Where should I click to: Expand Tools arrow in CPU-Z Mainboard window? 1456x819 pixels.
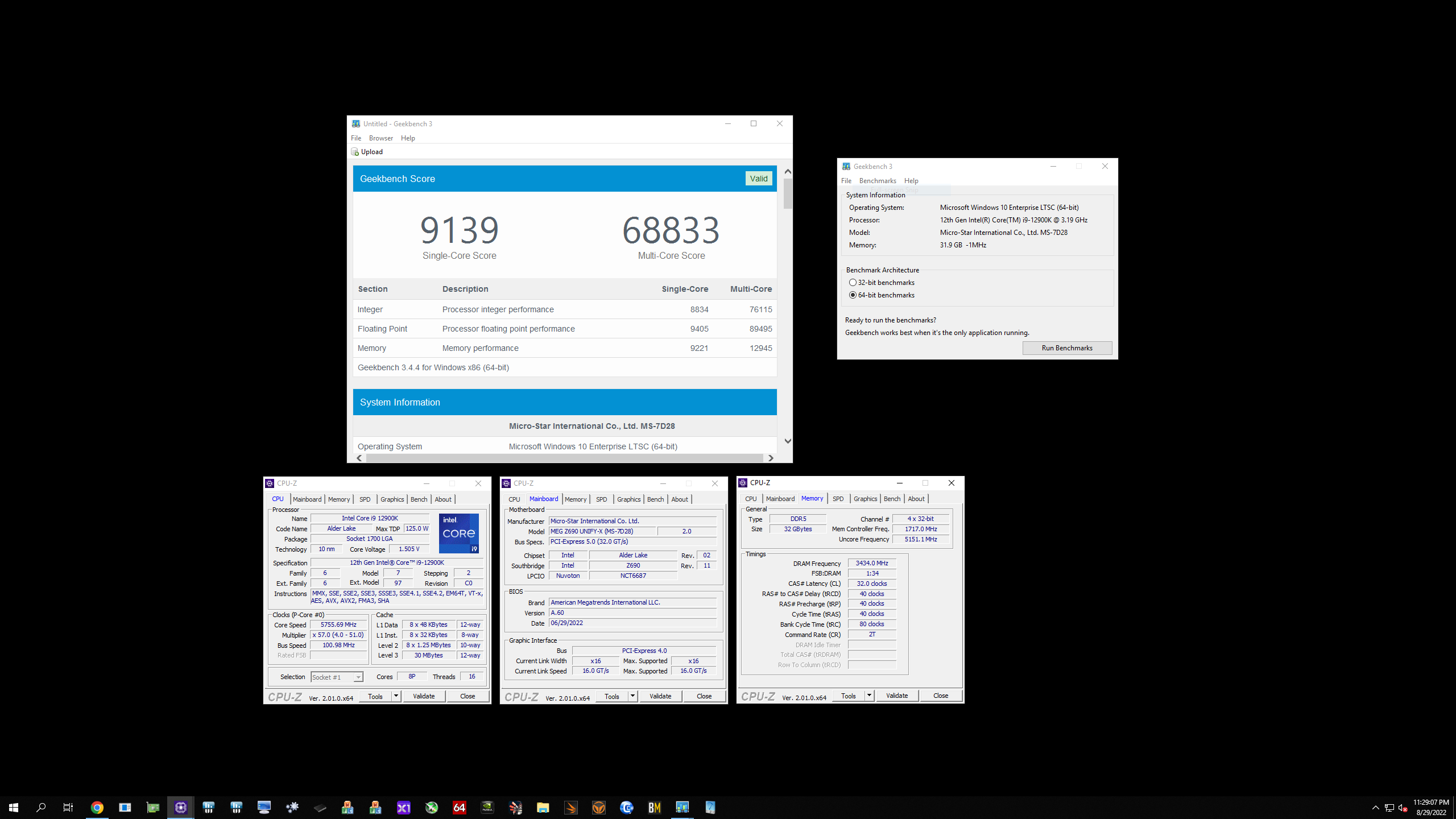(x=632, y=696)
